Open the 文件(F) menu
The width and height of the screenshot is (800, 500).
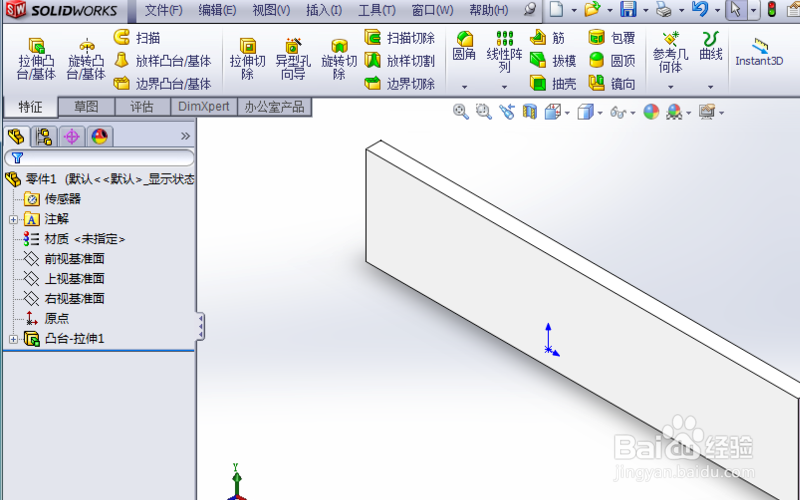point(163,10)
